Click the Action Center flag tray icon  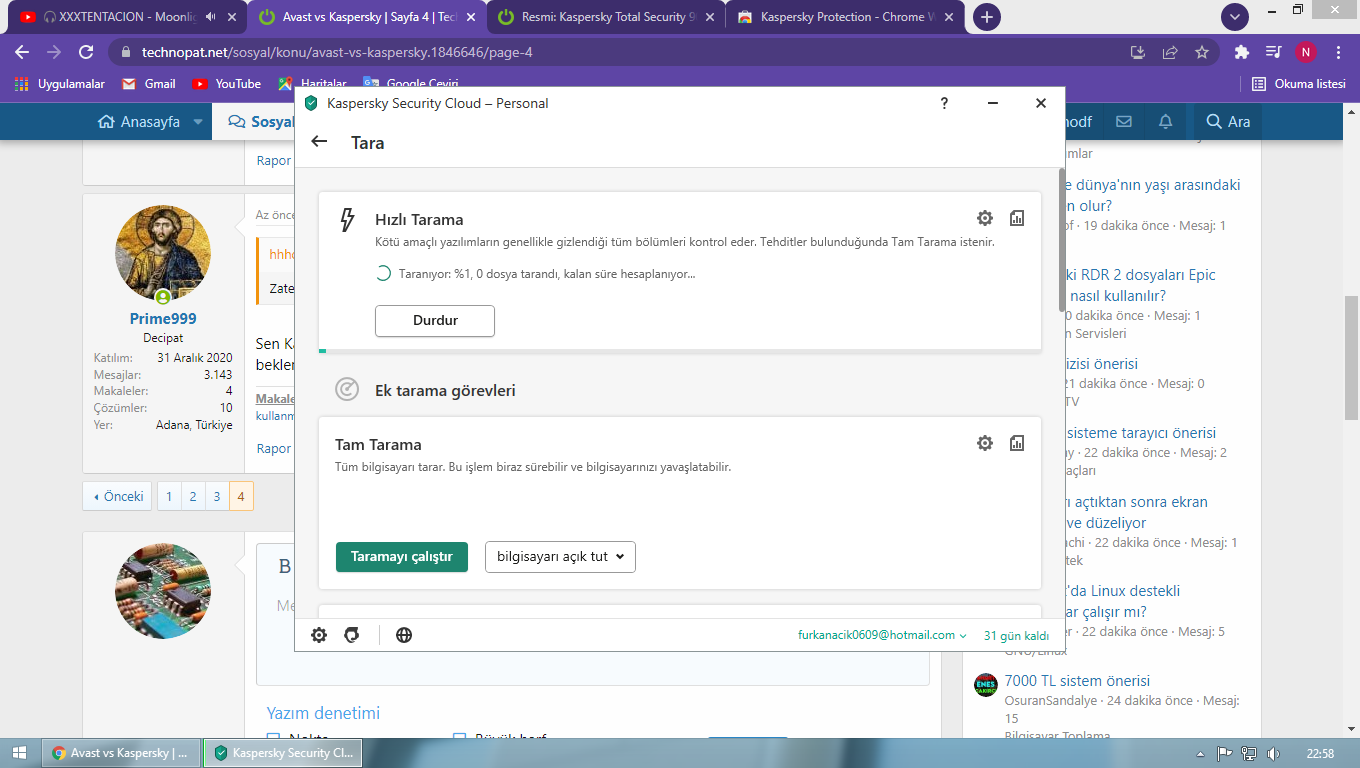1224,753
